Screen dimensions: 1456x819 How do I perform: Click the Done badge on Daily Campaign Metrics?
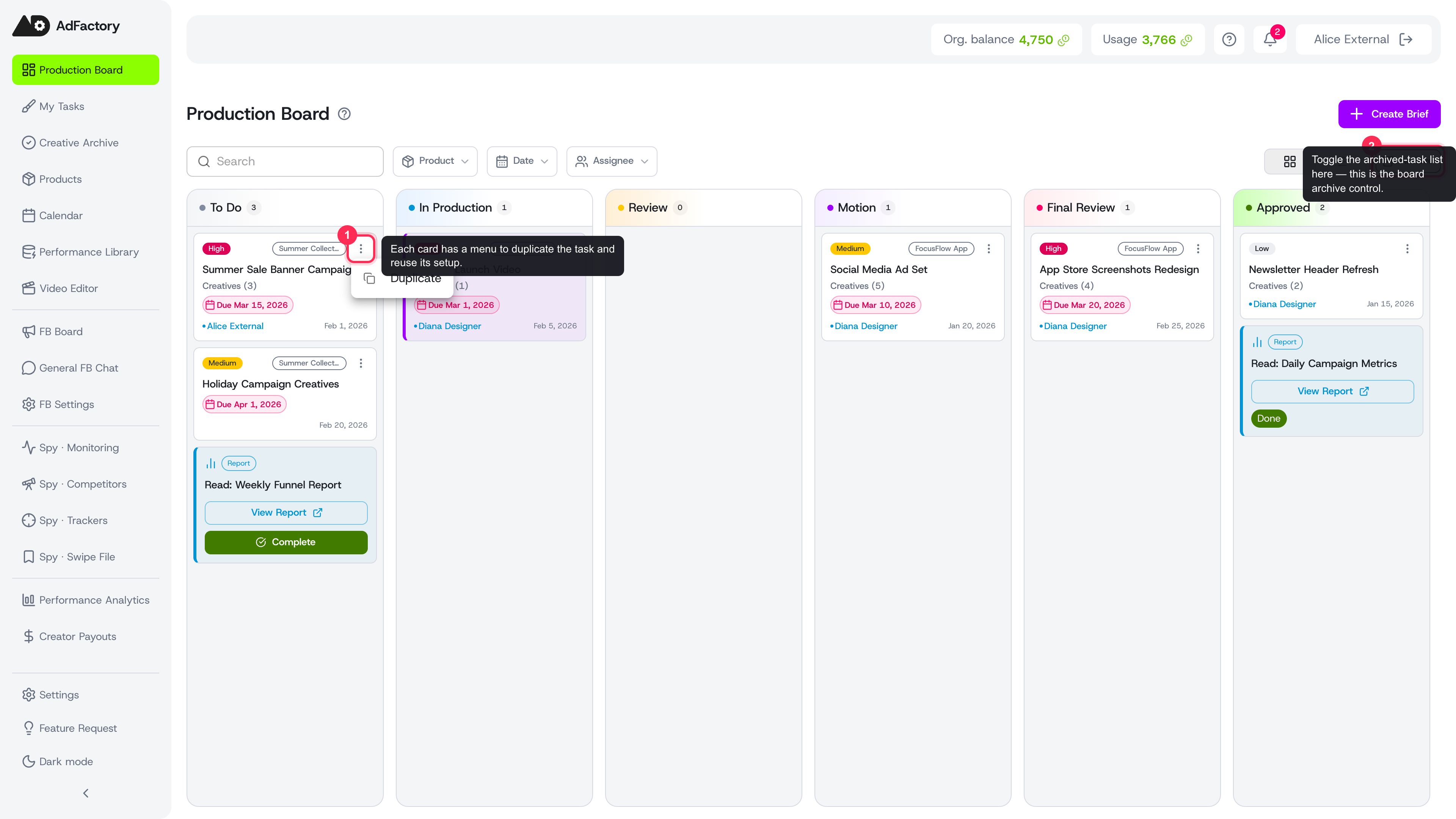1268,418
